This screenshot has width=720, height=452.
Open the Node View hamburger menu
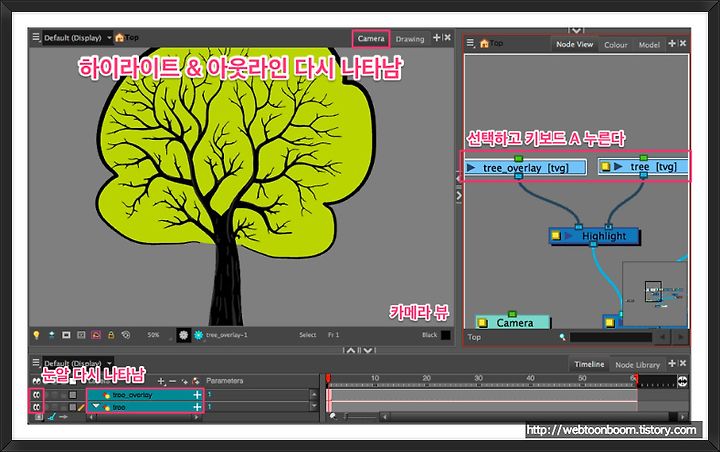(x=470, y=43)
